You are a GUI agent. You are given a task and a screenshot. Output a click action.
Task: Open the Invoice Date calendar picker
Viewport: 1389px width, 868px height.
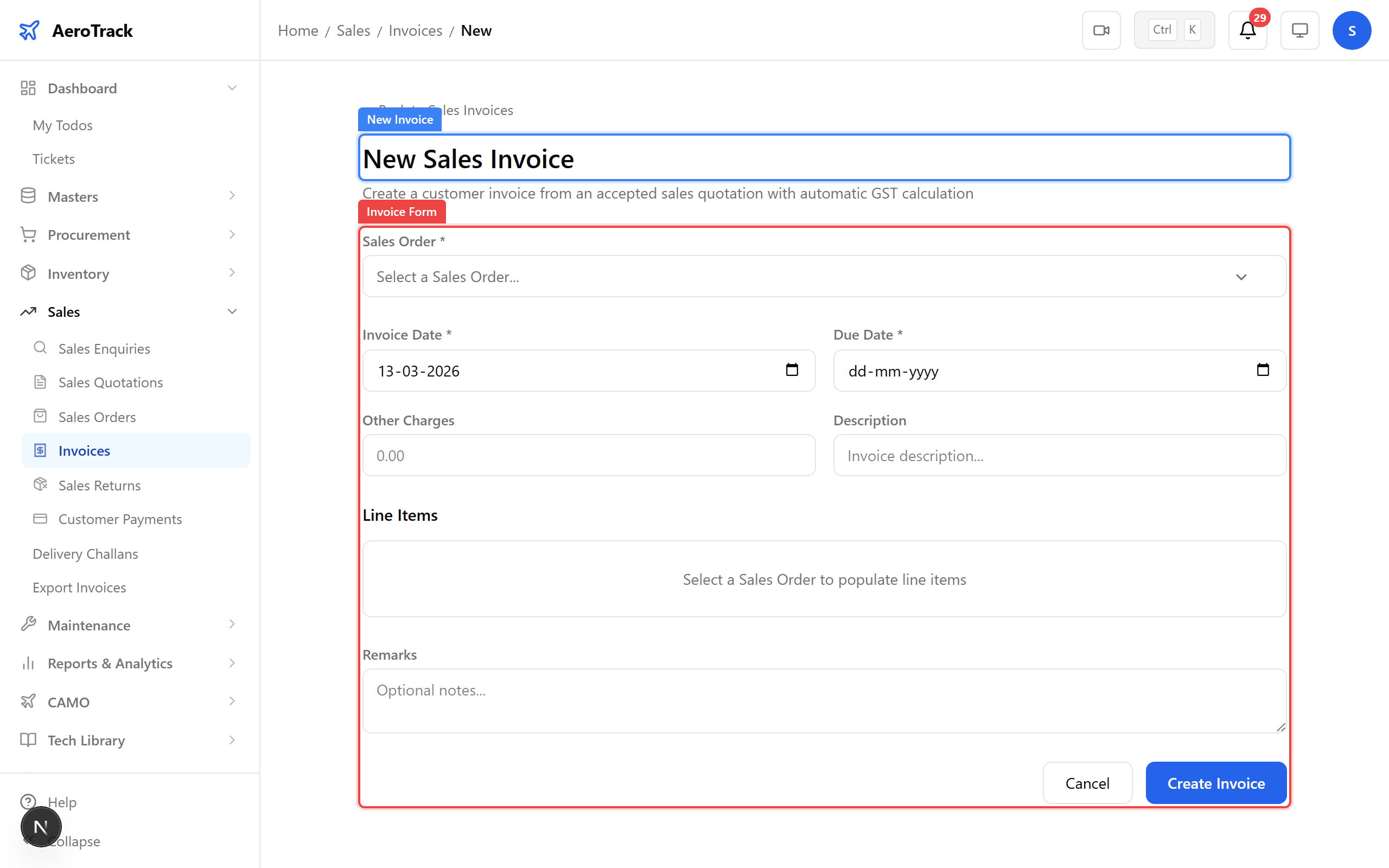click(x=792, y=371)
